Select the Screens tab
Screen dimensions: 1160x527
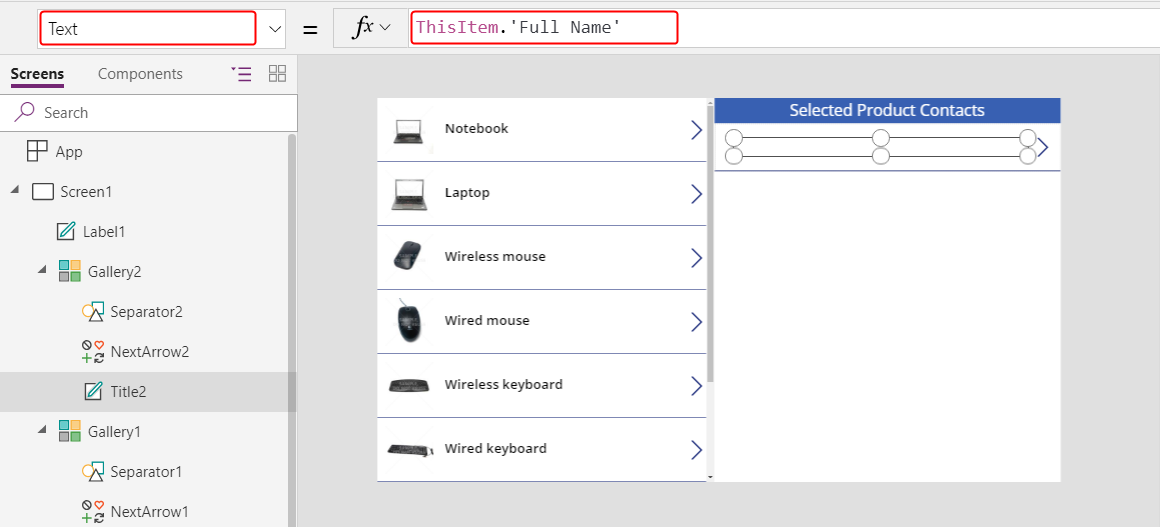coord(37,74)
